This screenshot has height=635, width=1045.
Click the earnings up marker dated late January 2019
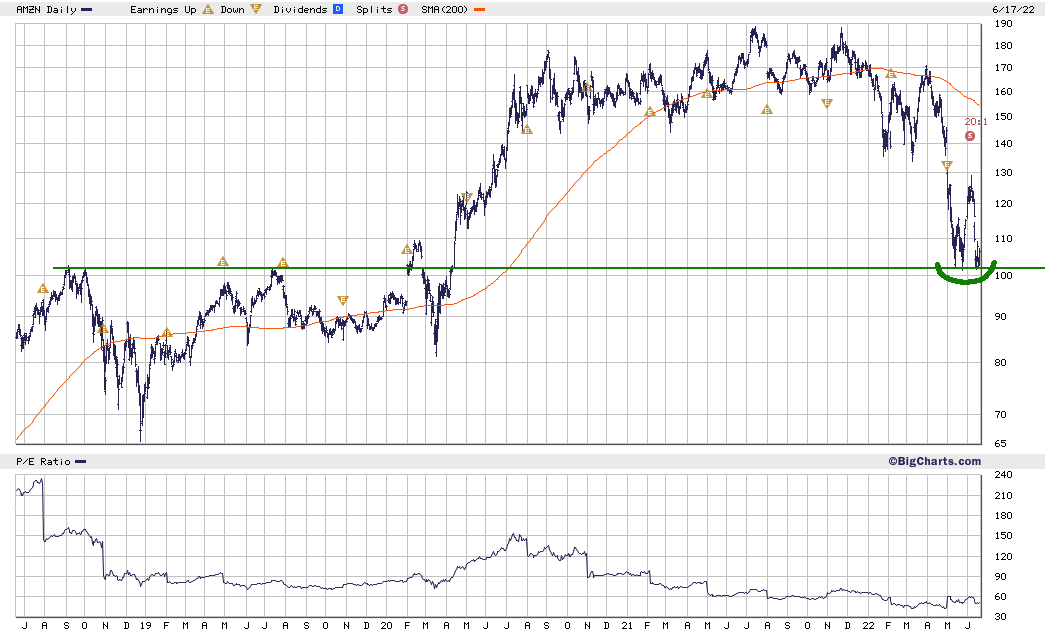click(x=167, y=332)
